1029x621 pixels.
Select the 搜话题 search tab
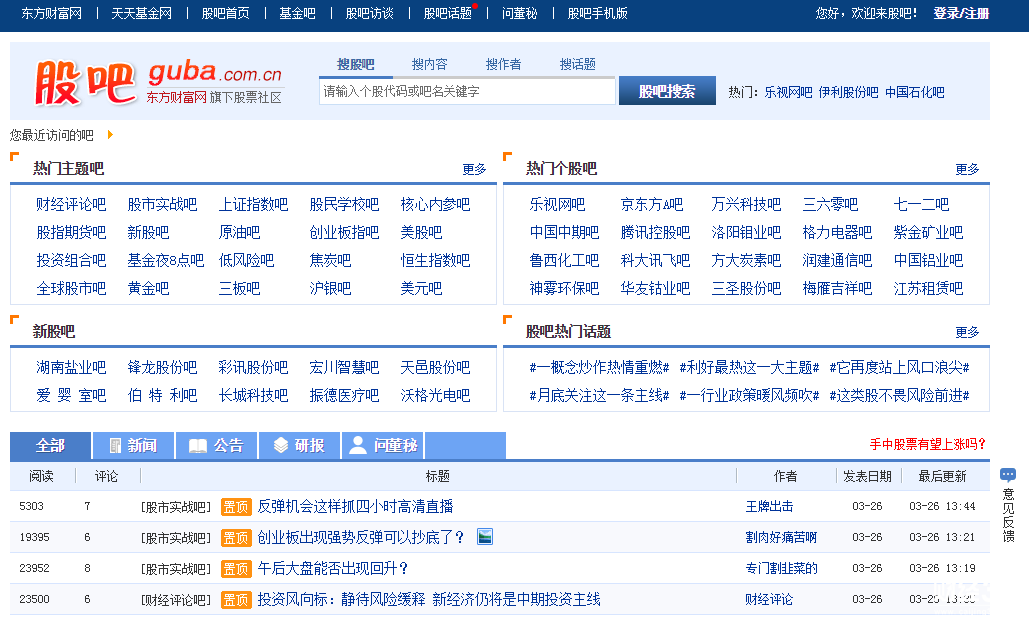pyautogui.click(x=578, y=64)
